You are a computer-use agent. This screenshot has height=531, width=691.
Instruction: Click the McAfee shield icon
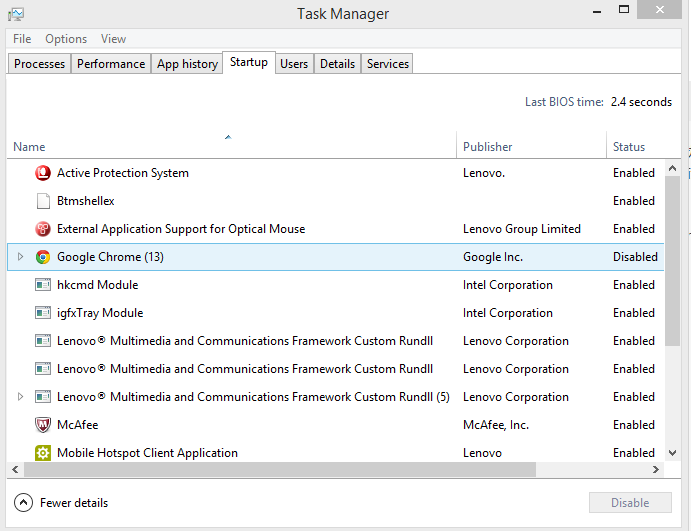coord(43,425)
